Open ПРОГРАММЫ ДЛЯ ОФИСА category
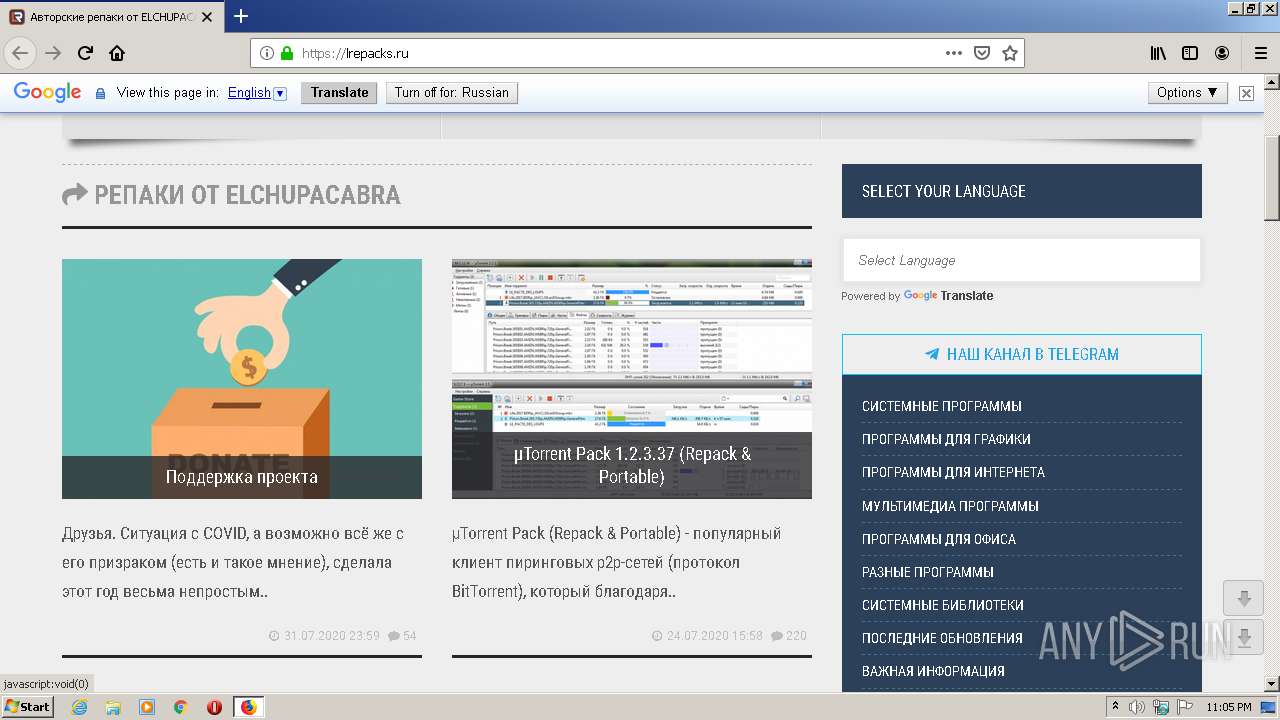 pyautogui.click(x=939, y=539)
